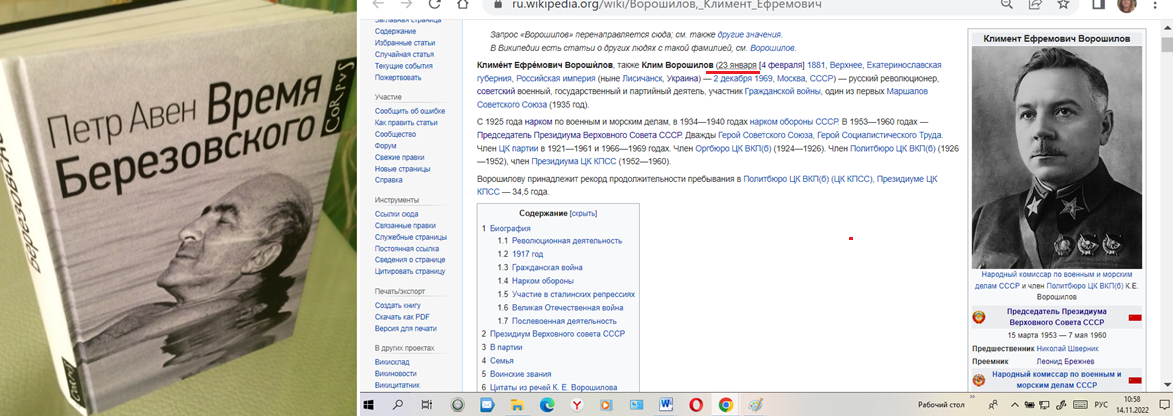Viewport: 1173px width, 416px height.
Task: Open Текущие события in the sidebar
Action: pyautogui.click(x=402, y=66)
